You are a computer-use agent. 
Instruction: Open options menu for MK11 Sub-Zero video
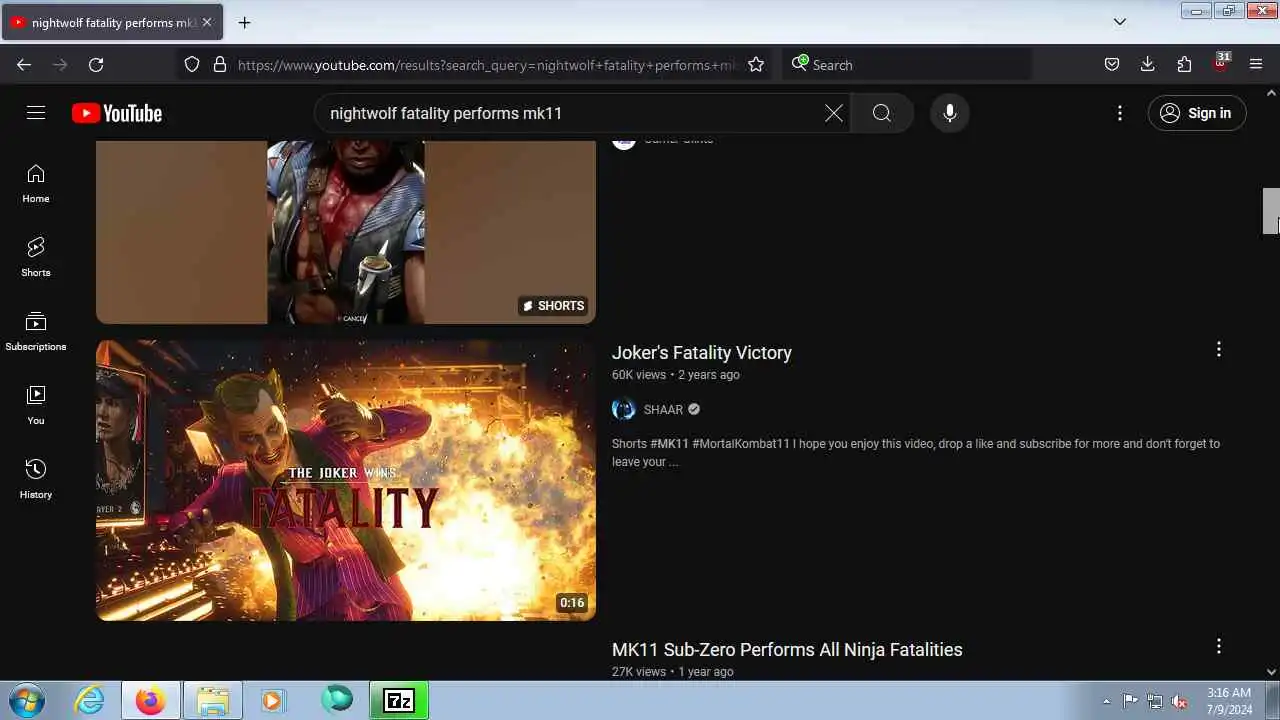pos(1218,646)
